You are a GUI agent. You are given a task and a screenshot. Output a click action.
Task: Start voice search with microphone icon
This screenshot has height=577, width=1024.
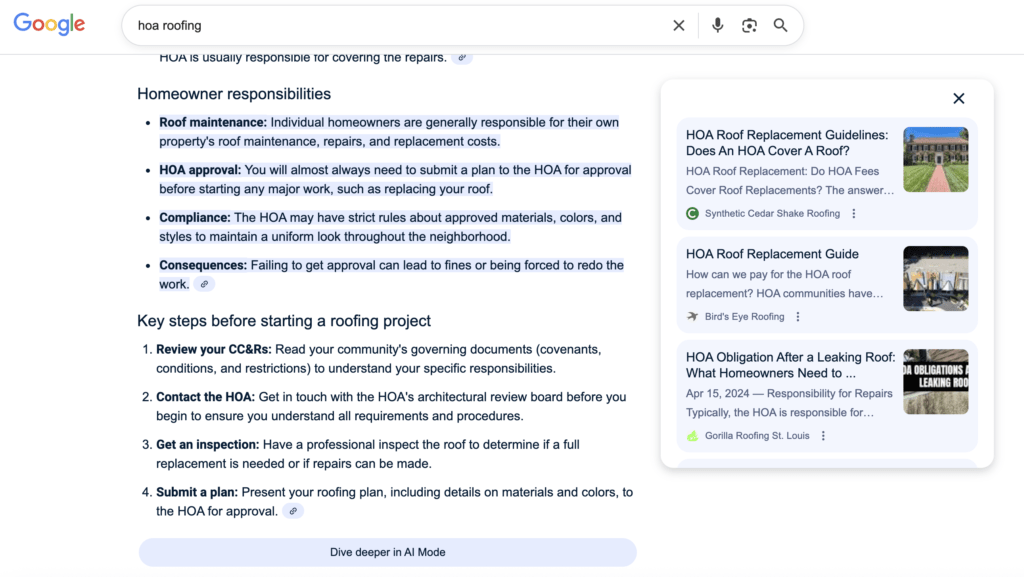click(x=717, y=26)
